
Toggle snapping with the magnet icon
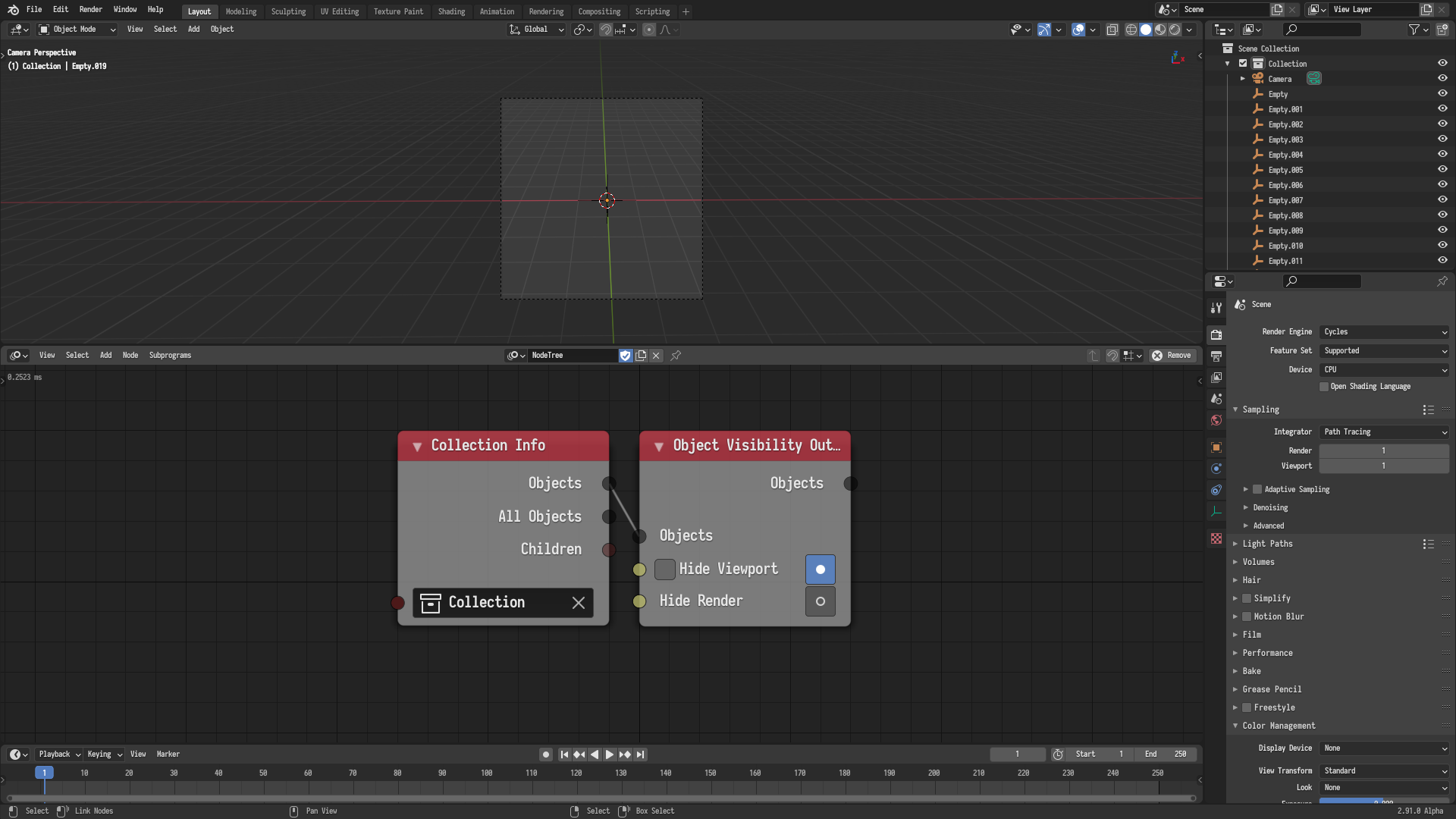(x=606, y=30)
